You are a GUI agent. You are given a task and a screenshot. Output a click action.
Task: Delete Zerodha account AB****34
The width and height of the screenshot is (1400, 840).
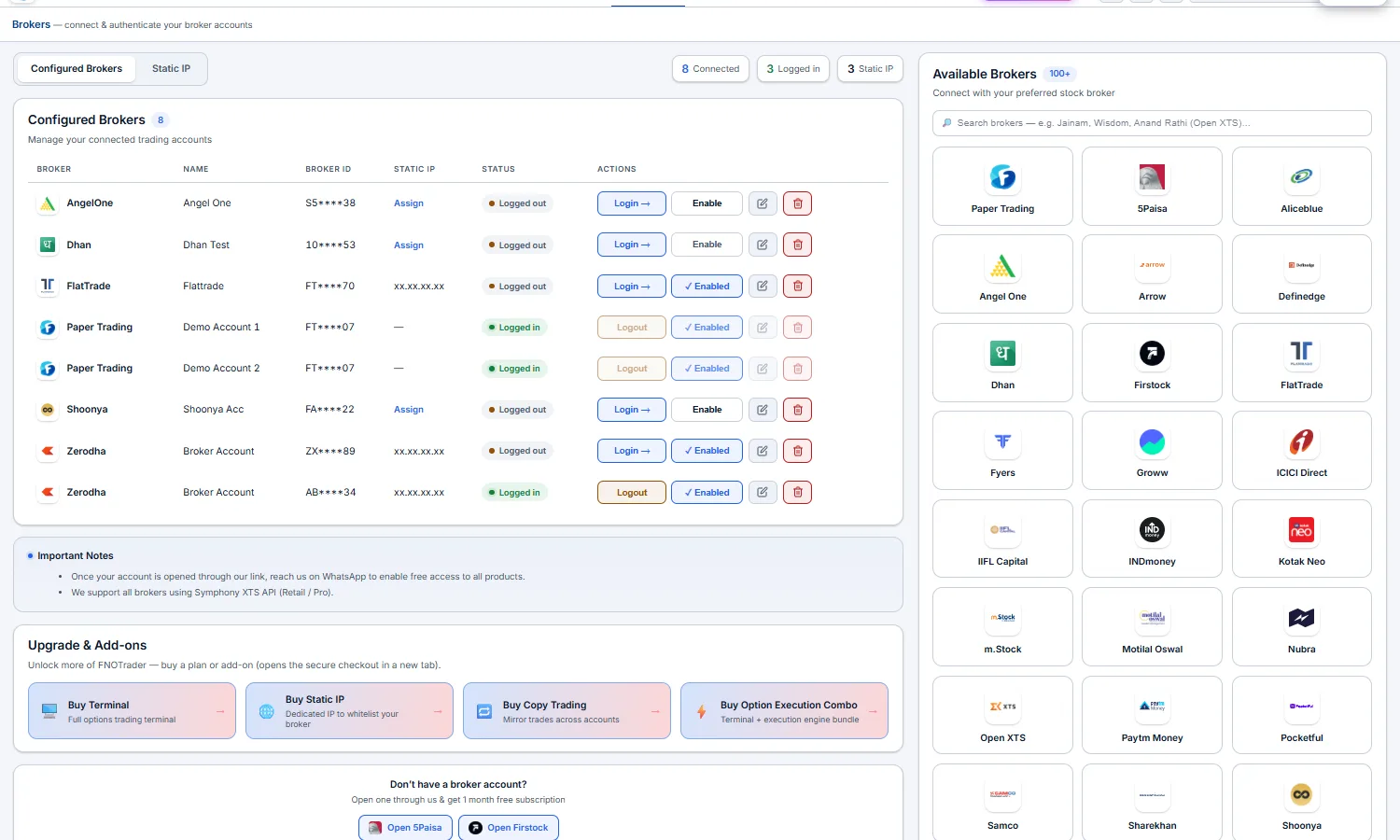click(798, 492)
